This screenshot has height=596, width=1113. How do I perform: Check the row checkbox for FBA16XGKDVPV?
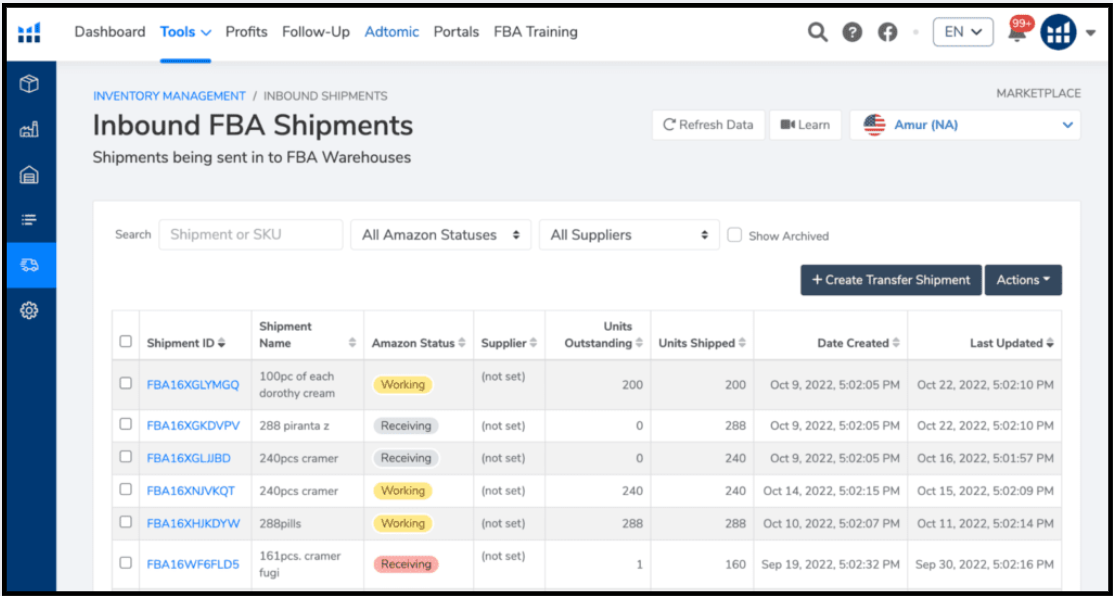tap(126, 424)
